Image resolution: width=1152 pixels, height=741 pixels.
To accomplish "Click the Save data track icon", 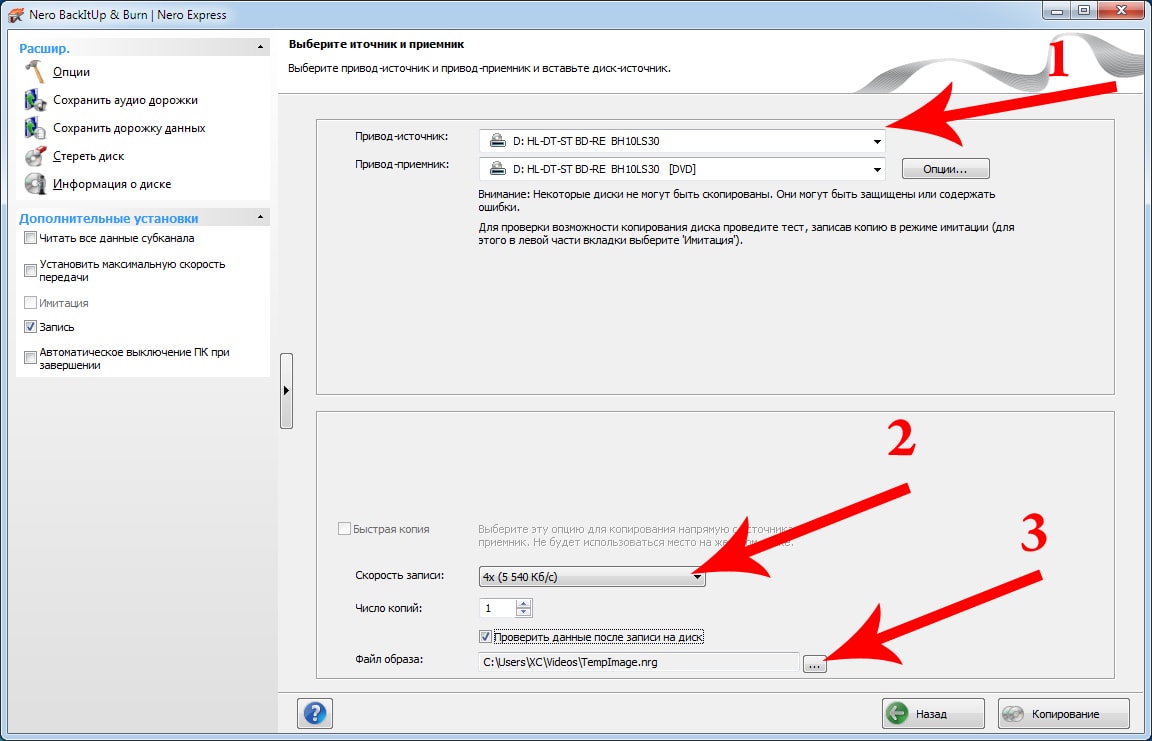I will point(35,128).
